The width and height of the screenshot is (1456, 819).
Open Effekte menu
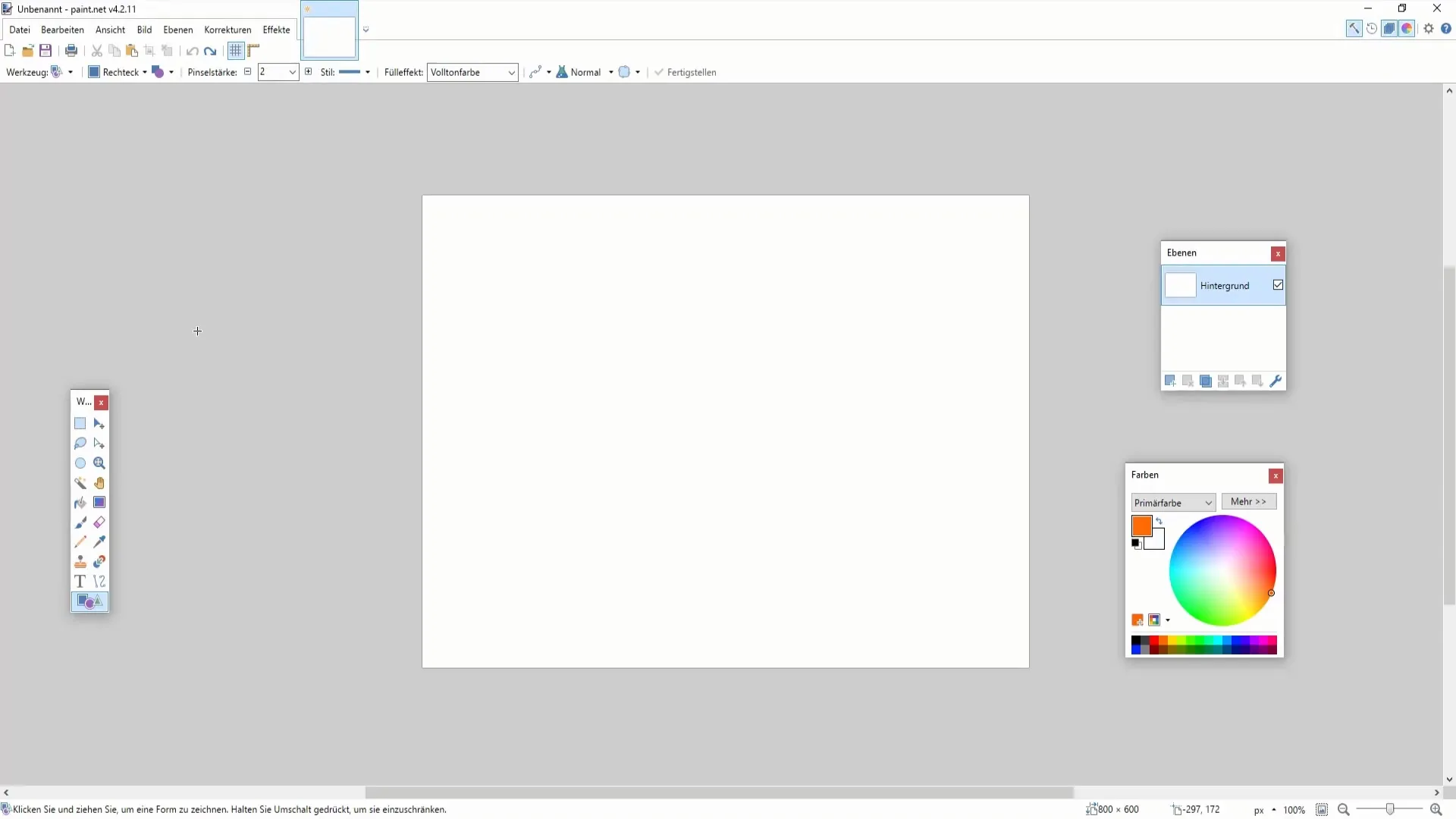click(276, 30)
